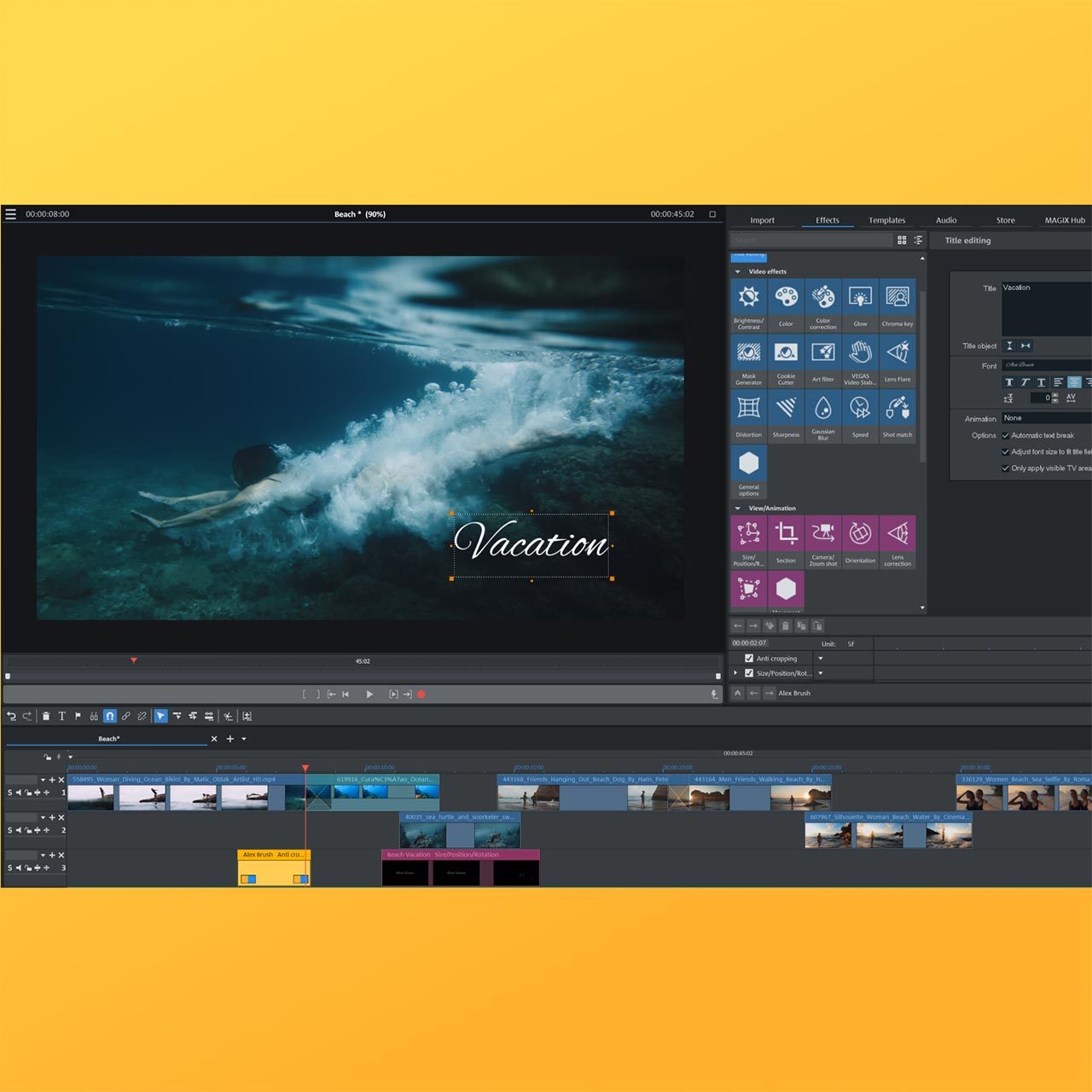Viewport: 1092px width, 1092px height.
Task: Collapse the View/Animation section
Action: coord(738,508)
